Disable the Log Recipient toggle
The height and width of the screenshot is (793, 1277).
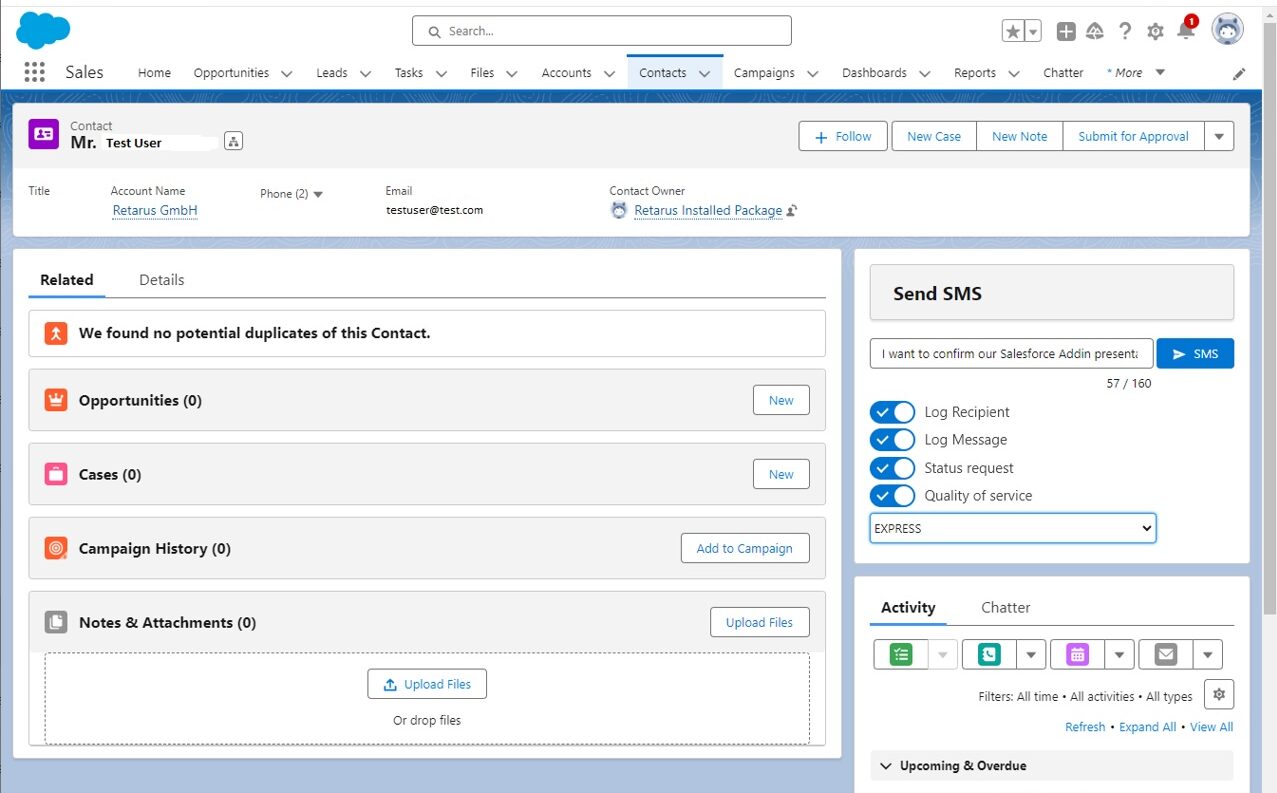coord(892,412)
